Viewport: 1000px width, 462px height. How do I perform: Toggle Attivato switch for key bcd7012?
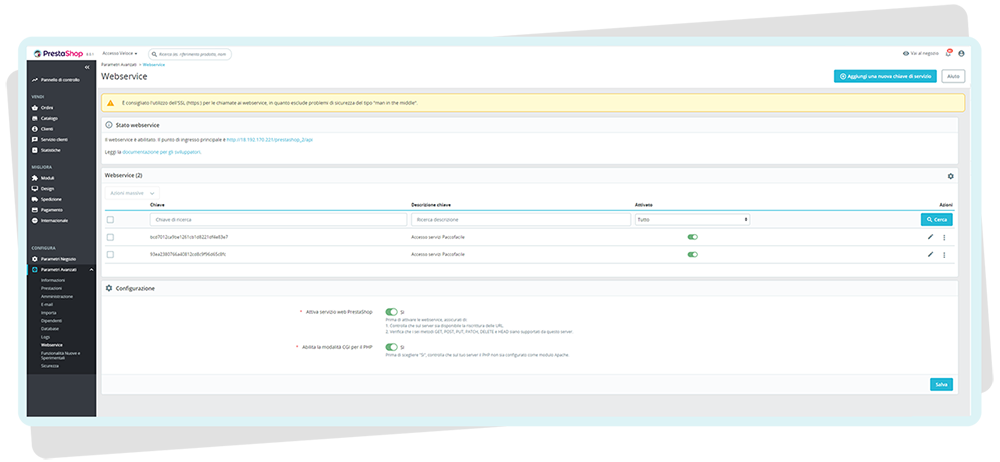pos(693,237)
